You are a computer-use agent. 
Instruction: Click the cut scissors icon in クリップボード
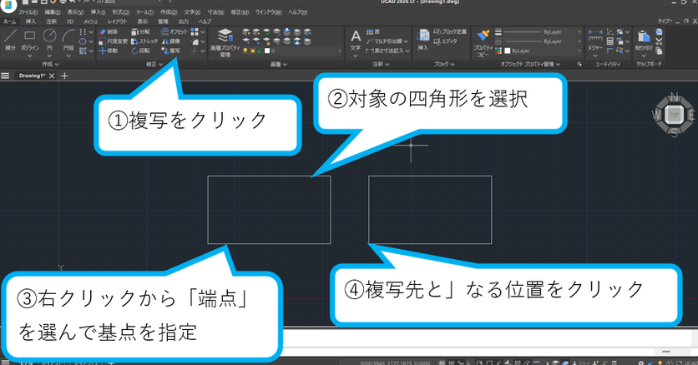[x=659, y=41]
